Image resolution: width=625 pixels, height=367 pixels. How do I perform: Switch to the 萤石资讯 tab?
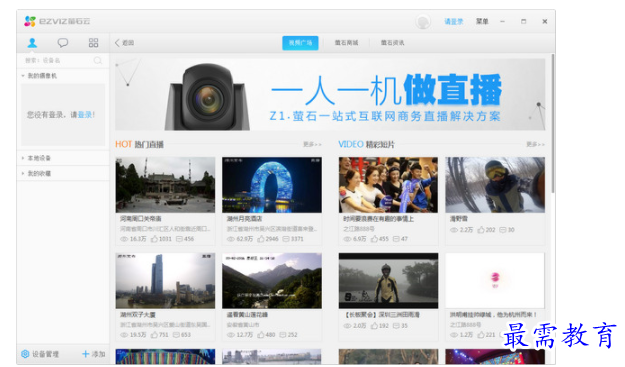(x=392, y=43)
